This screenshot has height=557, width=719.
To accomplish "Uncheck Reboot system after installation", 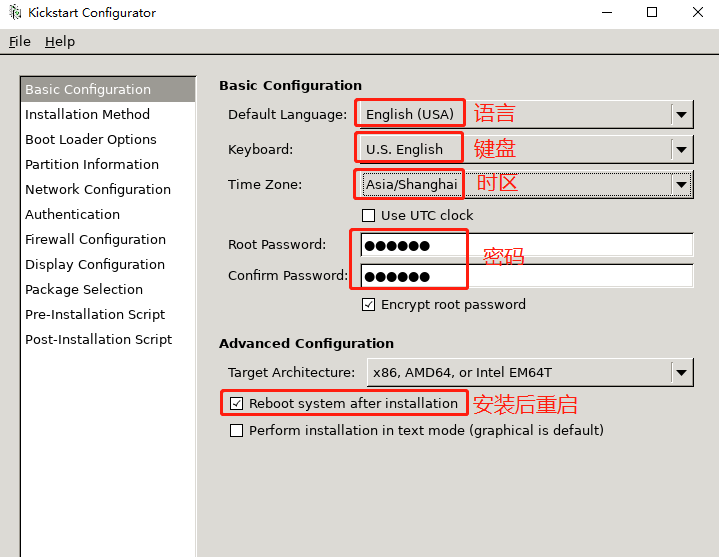I will point(237,403).
